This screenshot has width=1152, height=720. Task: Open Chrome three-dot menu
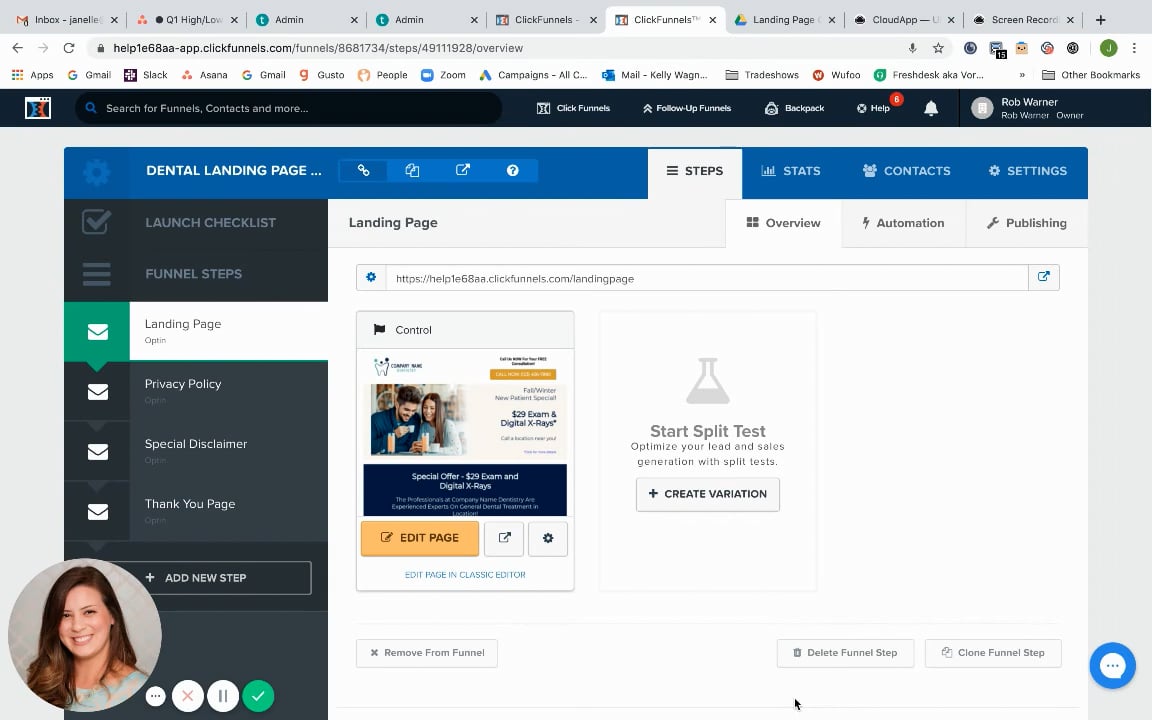[1134, 48]
